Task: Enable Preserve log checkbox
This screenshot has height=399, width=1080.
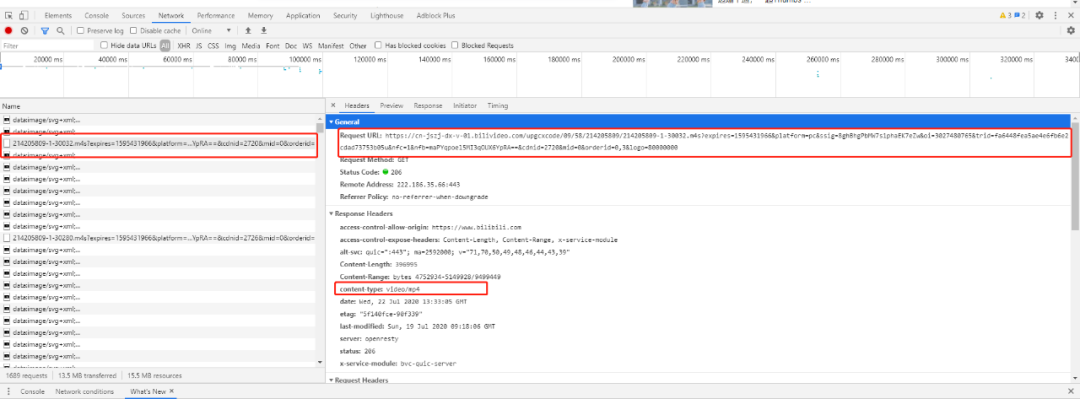Action: pyautogui.click(x=81, y=30)
